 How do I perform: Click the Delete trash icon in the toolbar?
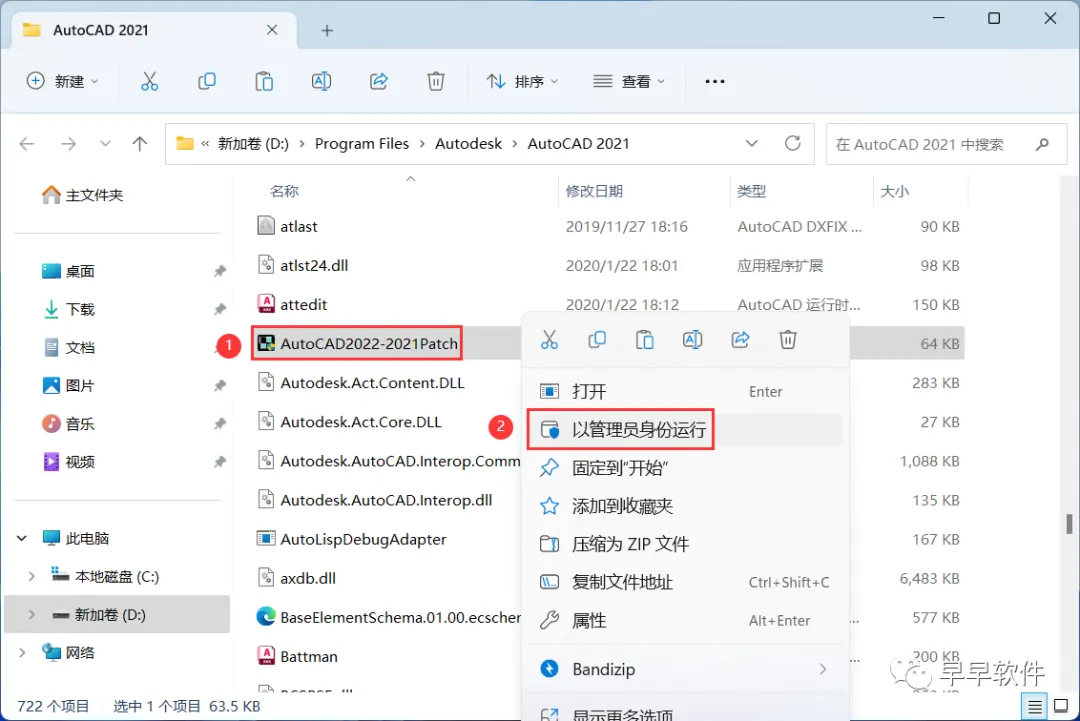click(x=435, y=81)
